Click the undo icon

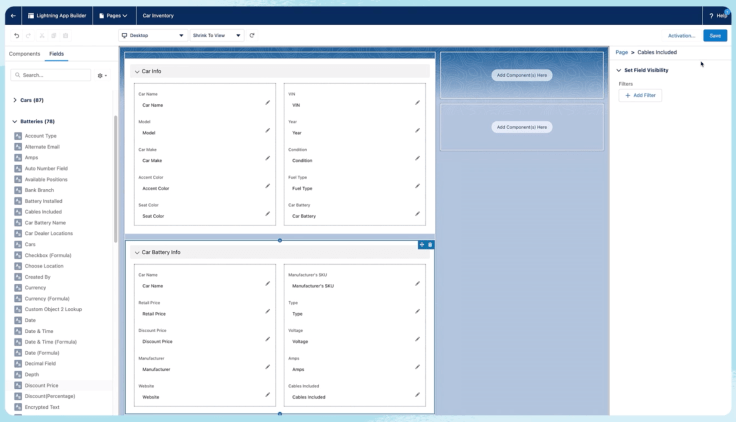click(x=16, y=36)
